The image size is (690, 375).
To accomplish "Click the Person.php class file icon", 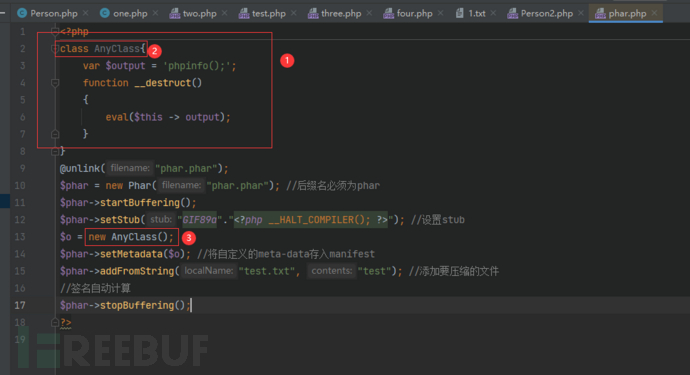I will pos(22,13).
